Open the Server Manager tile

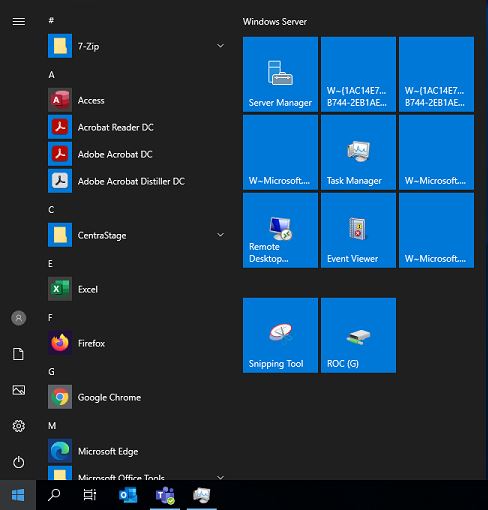(280, 74)
